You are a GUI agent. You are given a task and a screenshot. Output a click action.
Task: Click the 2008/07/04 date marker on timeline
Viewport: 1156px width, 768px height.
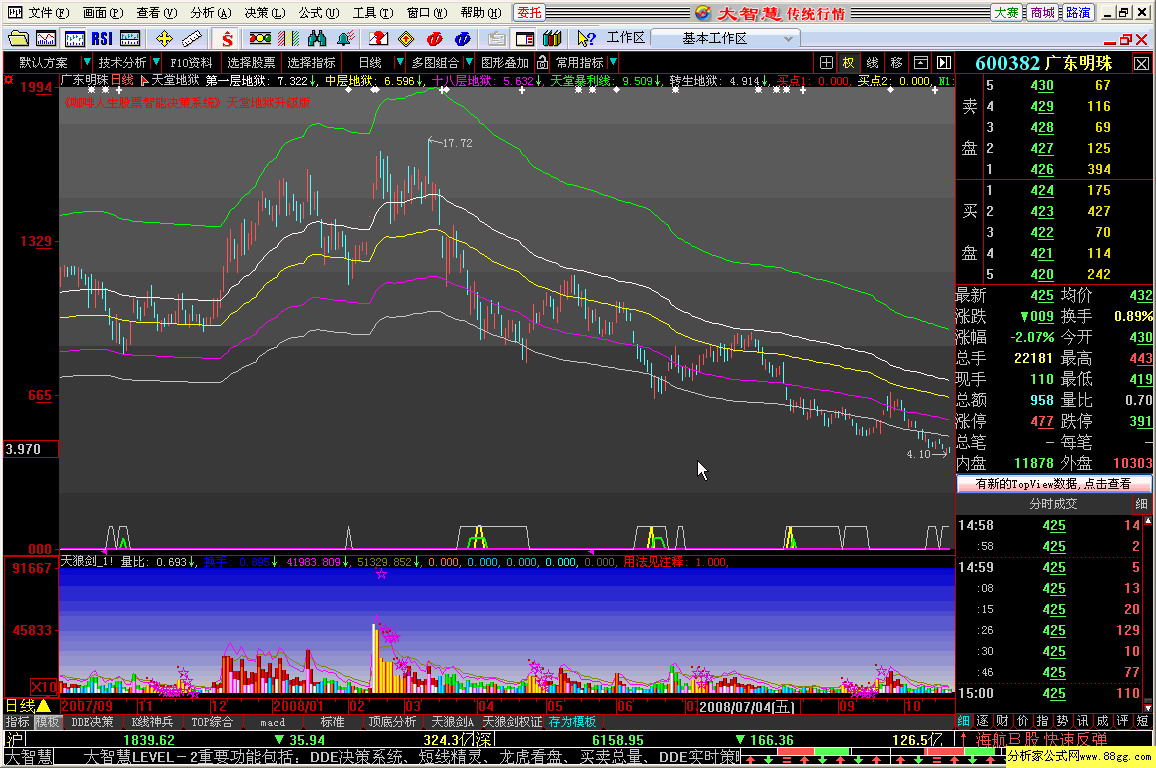pos(746,707)
